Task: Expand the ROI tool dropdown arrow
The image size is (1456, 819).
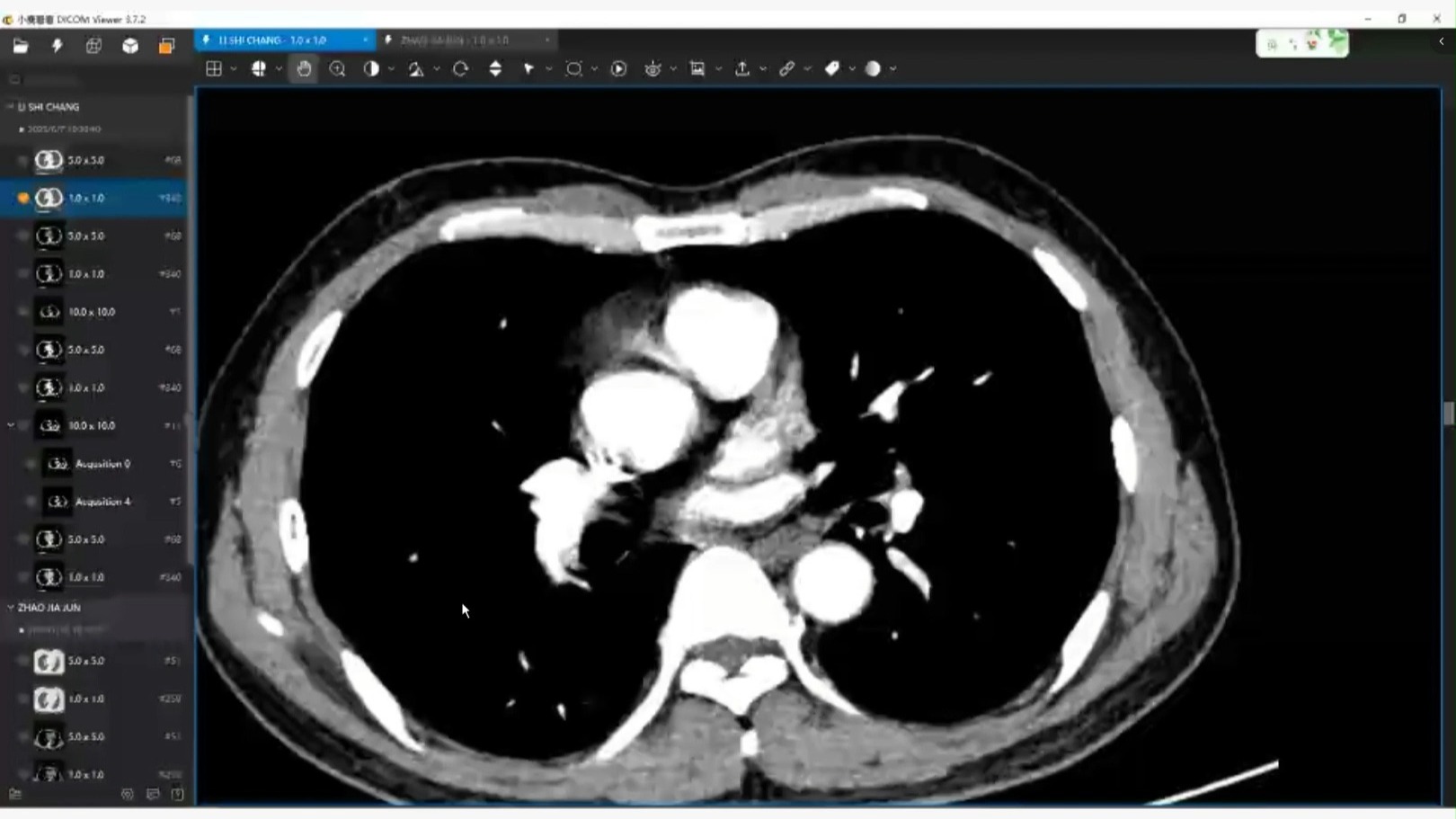Action: click(594, 69)
